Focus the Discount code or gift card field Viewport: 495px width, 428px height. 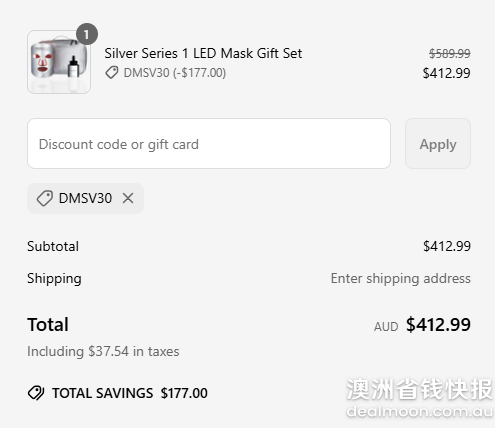click(209, 144)
